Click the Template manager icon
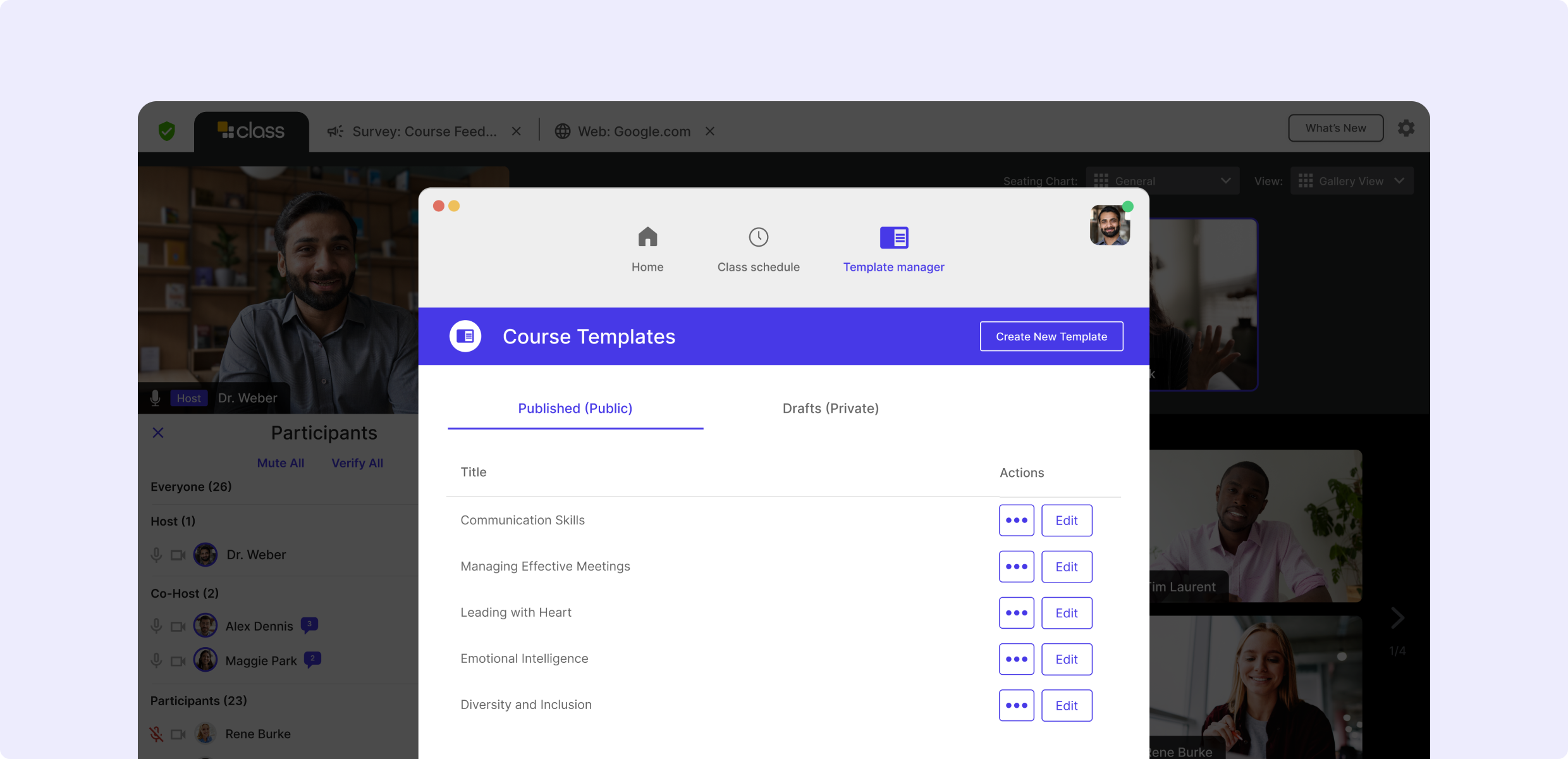Image resolution: width=1568 pixels, height=759 pixels. pyautogui.click(x=893, y=238)
